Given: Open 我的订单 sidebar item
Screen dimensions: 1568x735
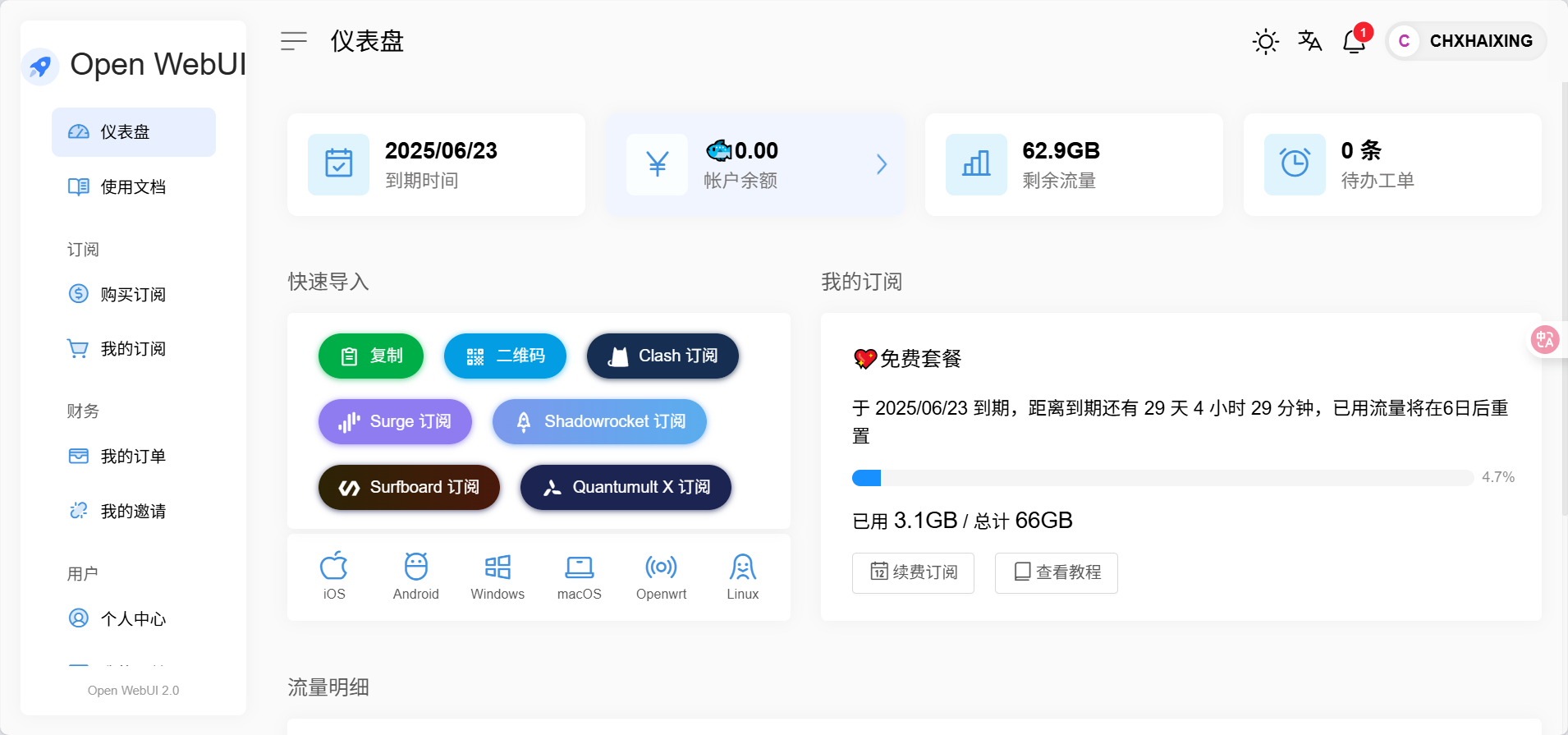Looking at the screenshot, I should 134,457.
